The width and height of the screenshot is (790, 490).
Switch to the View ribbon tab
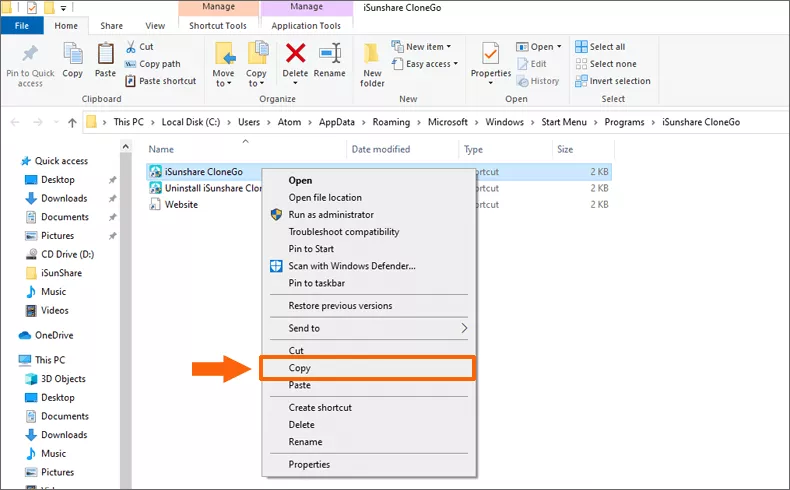[x=155, y=26]
